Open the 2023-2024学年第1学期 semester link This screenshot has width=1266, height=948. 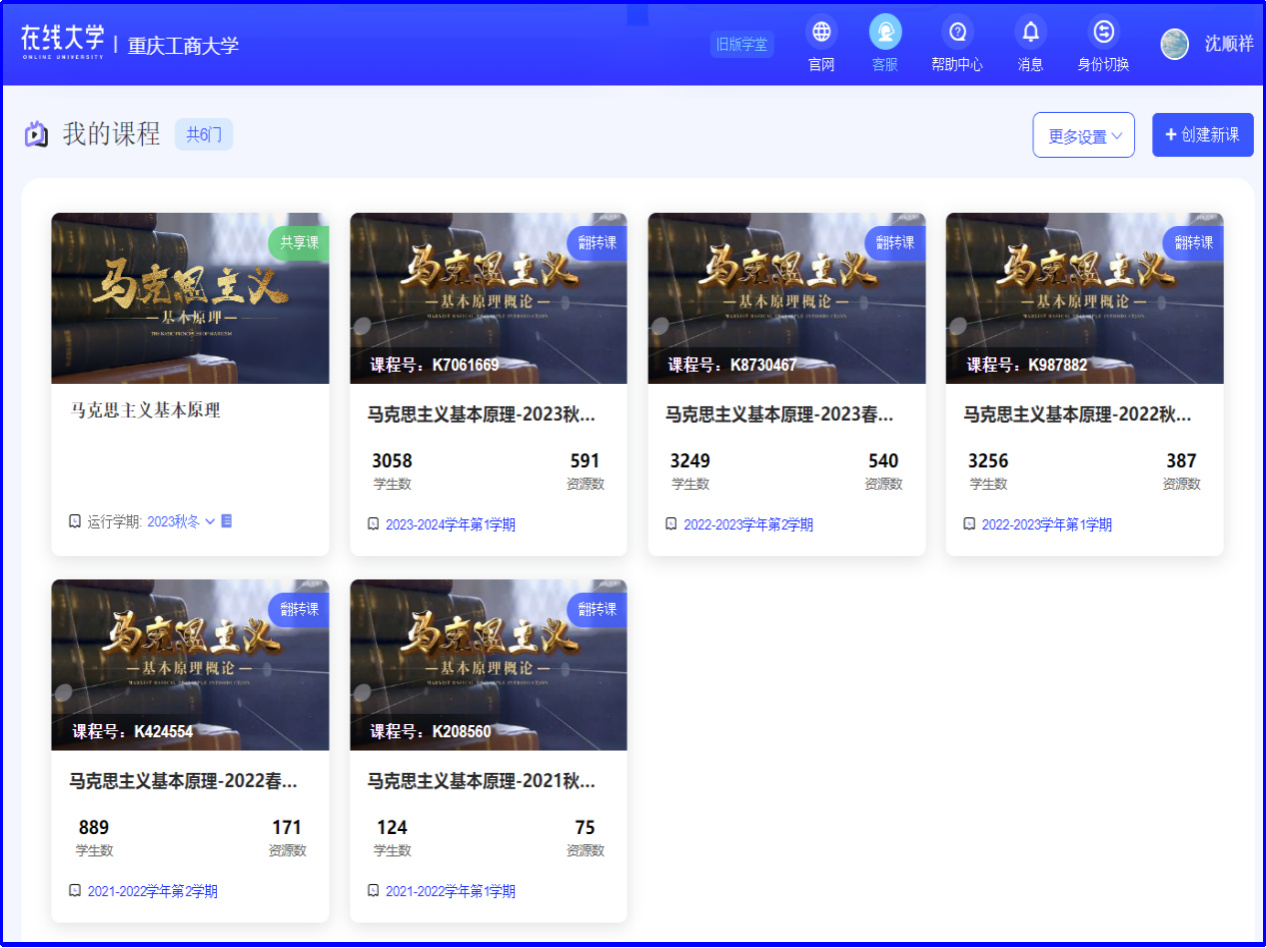click(450, 525)
